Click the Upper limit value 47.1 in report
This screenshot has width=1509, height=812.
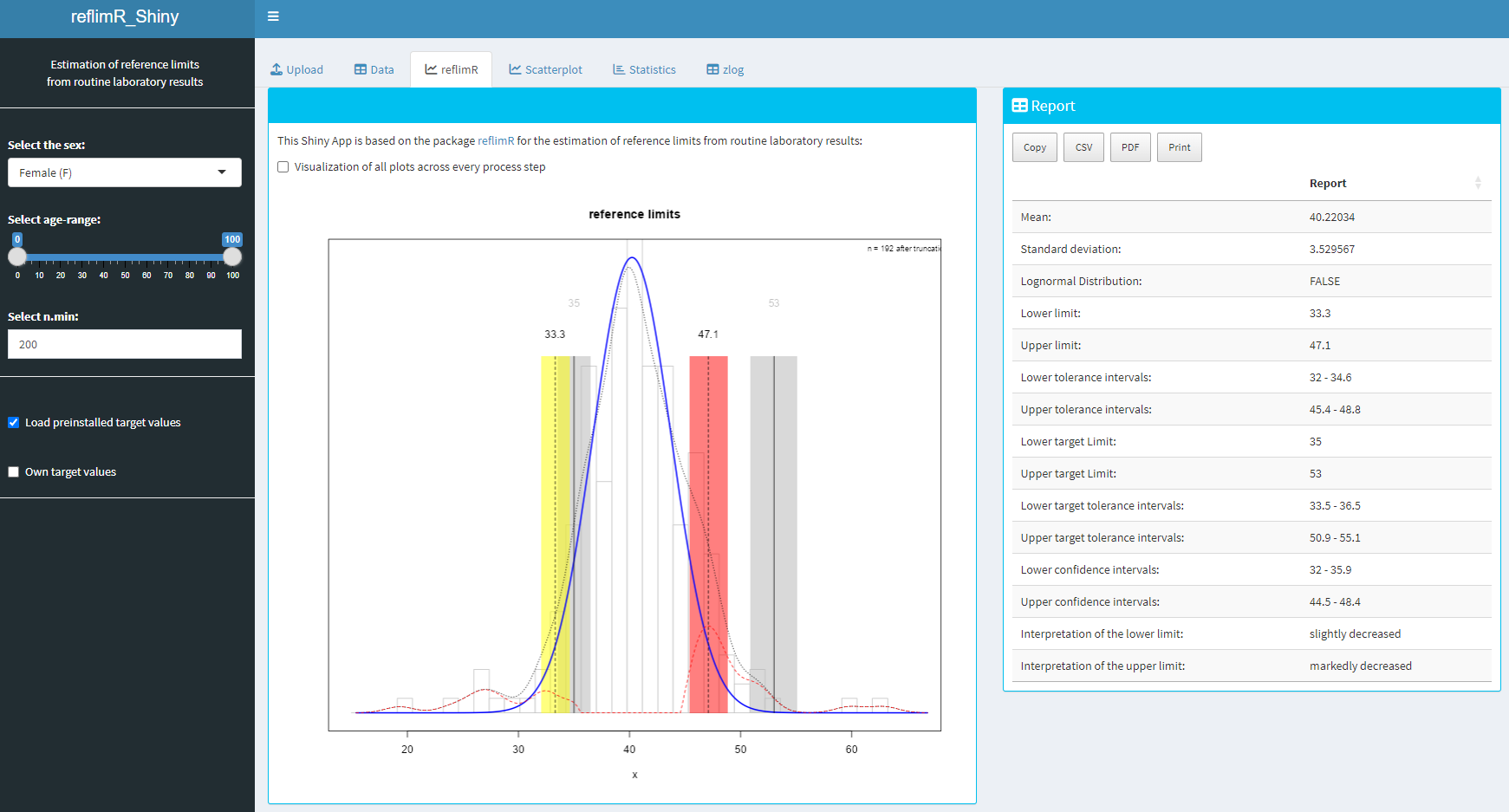[x=1319, y=346]
